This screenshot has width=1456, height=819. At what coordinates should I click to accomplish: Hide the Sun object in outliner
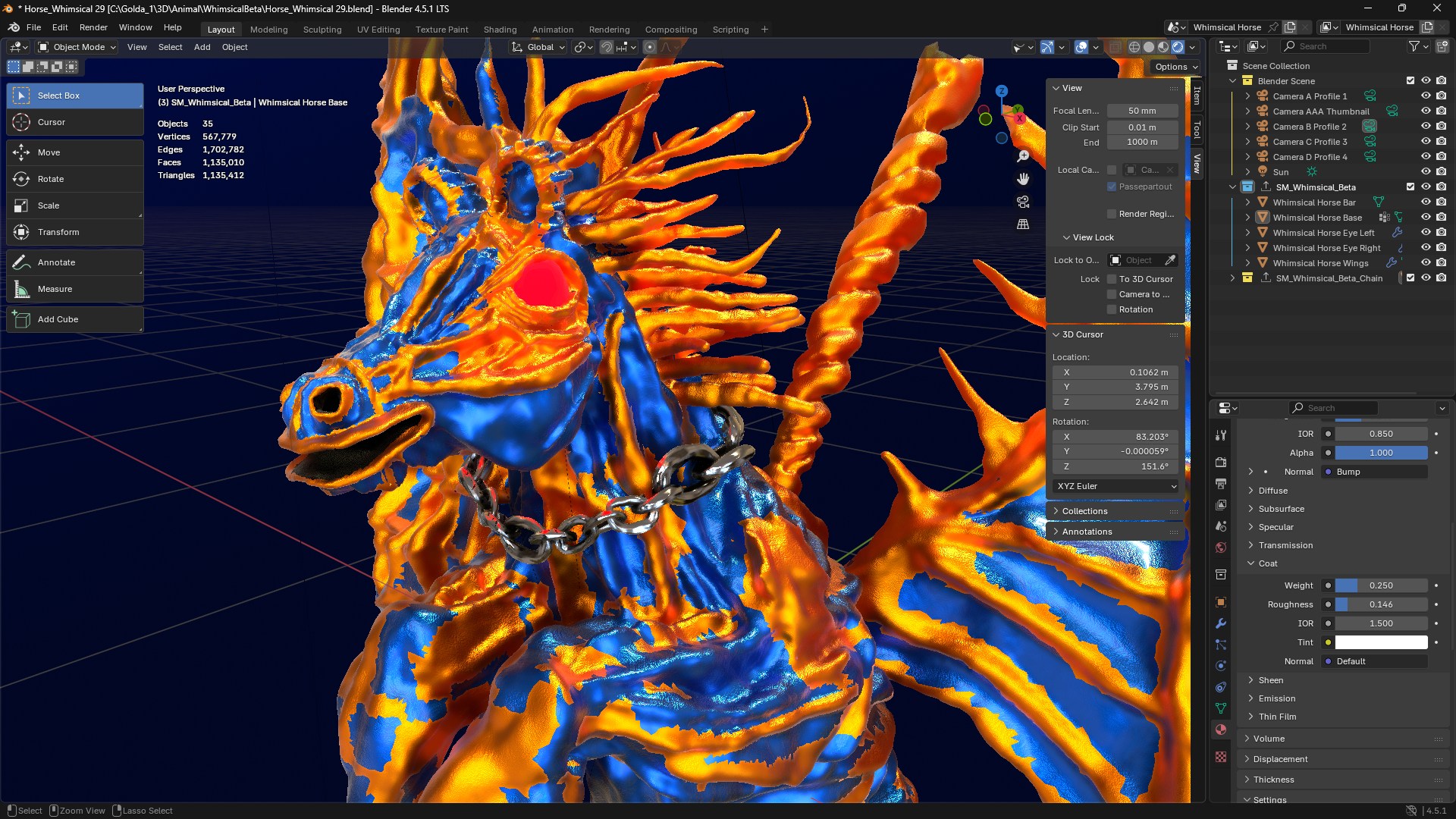coord(1426,172)
